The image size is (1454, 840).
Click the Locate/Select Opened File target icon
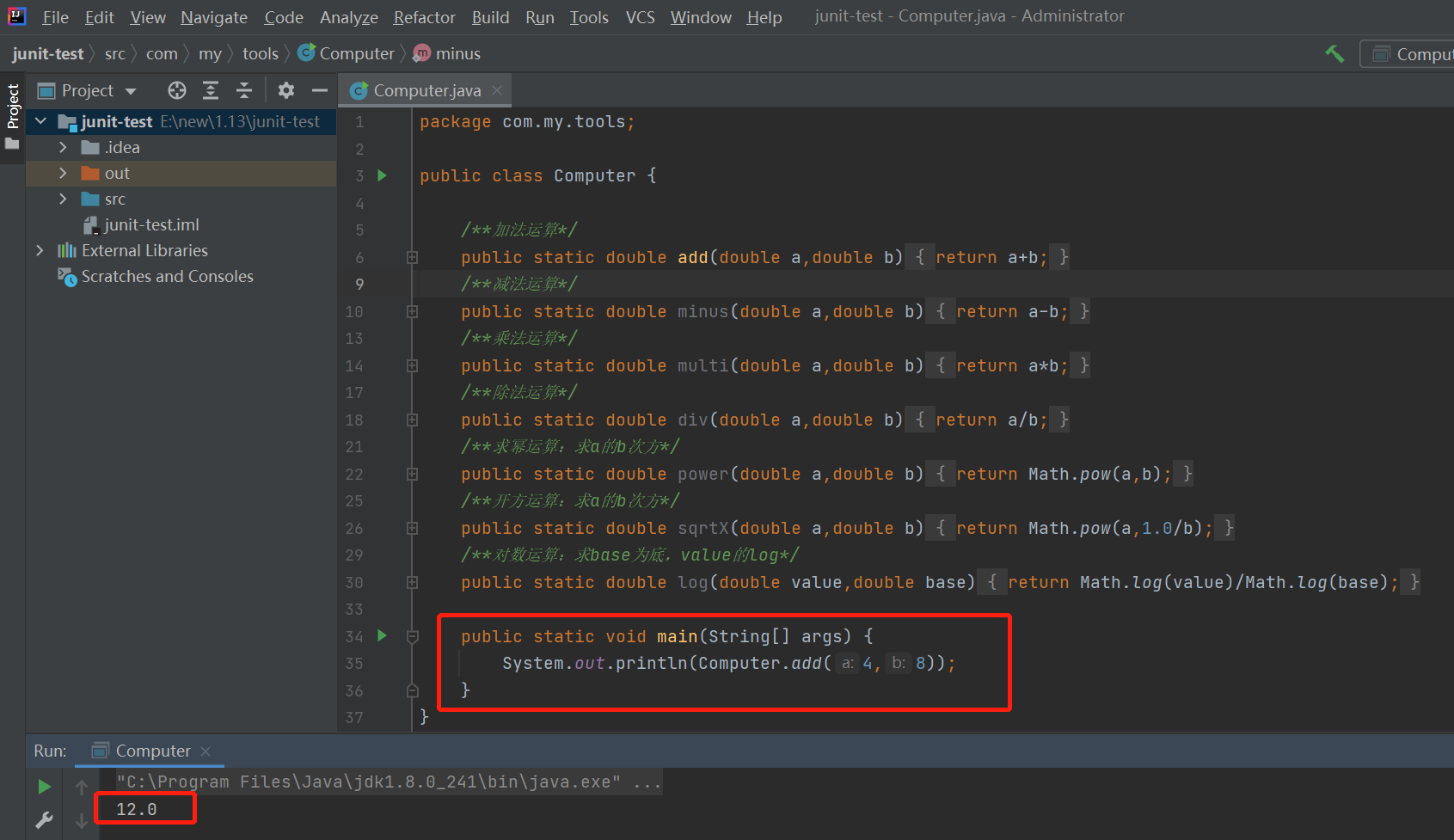tap(177, 90)
